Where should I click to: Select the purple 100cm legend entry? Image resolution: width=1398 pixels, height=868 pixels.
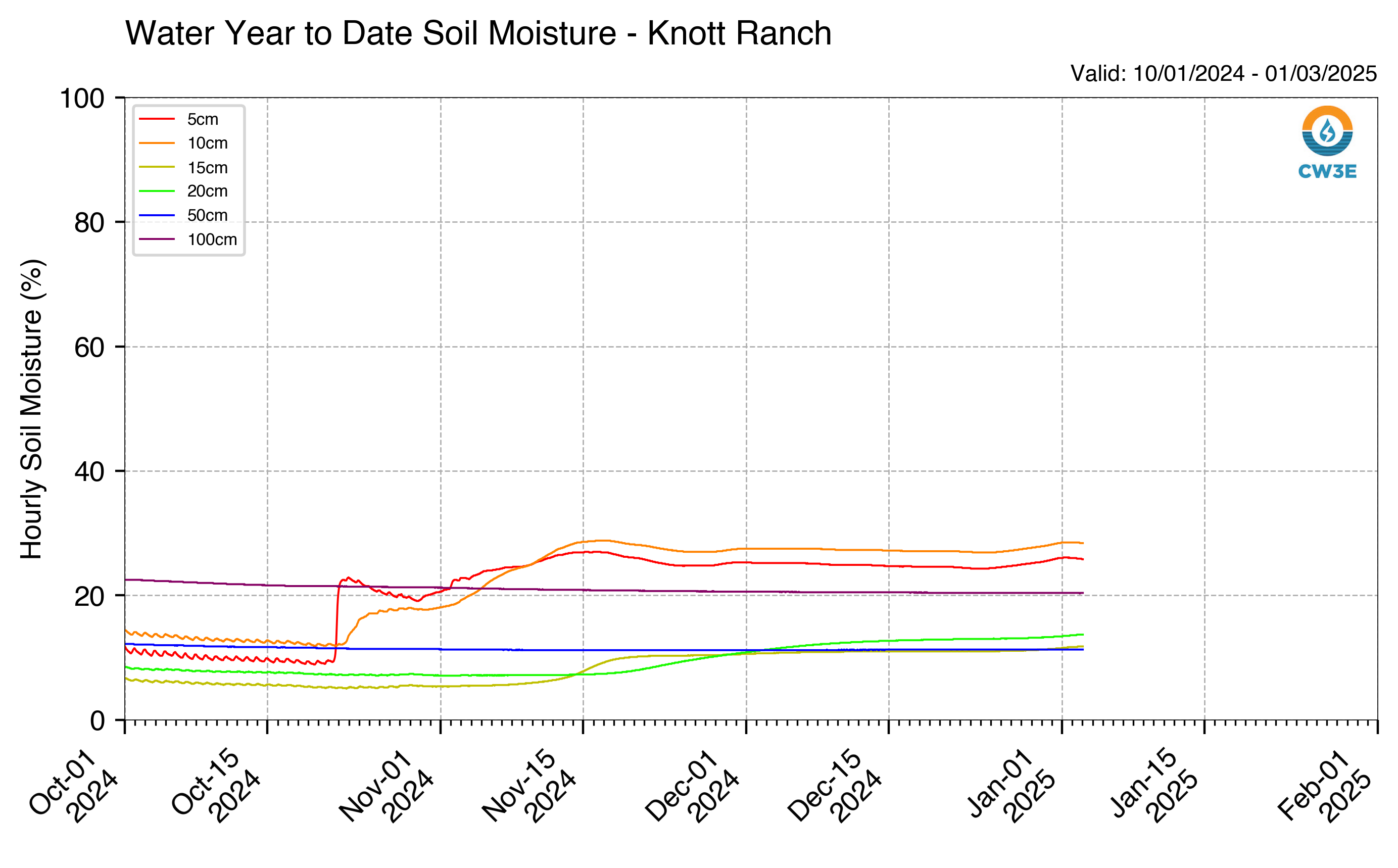187,239
